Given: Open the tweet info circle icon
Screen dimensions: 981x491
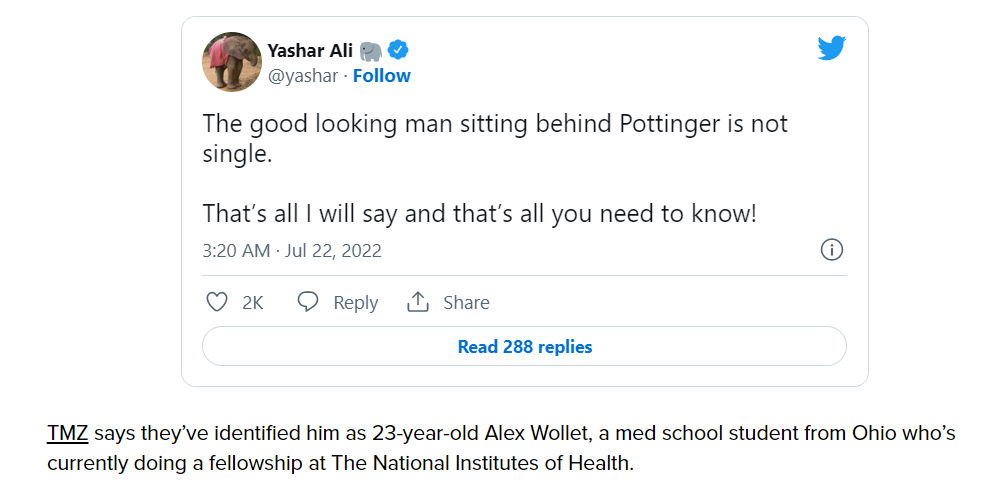Looking at the screenshot, I should tap(831, 250).
